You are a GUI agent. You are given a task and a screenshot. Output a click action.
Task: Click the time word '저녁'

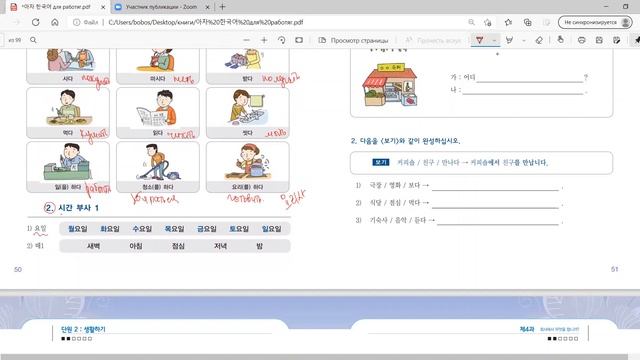coord(220,246)
